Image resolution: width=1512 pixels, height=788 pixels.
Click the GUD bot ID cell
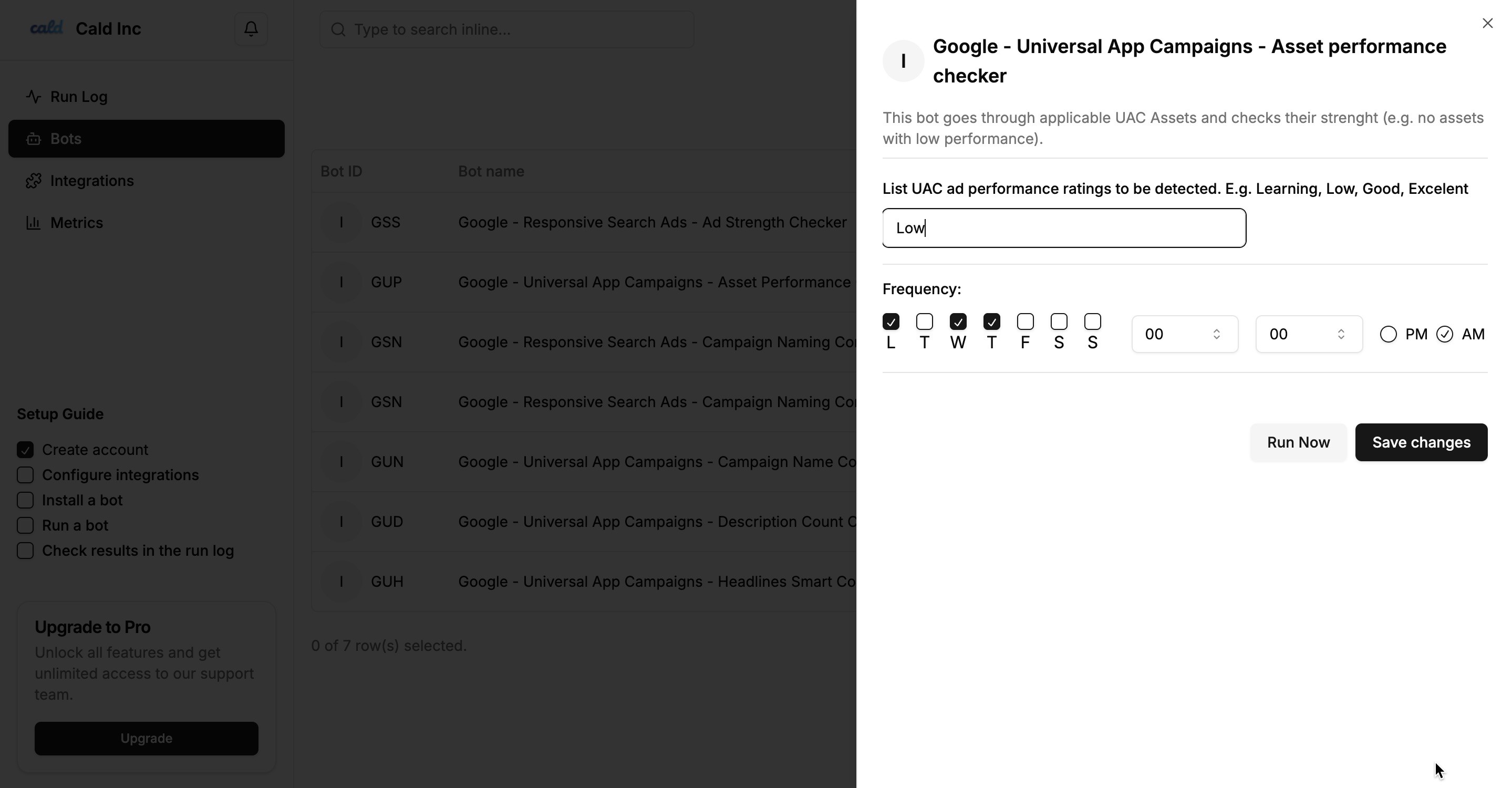387,522
